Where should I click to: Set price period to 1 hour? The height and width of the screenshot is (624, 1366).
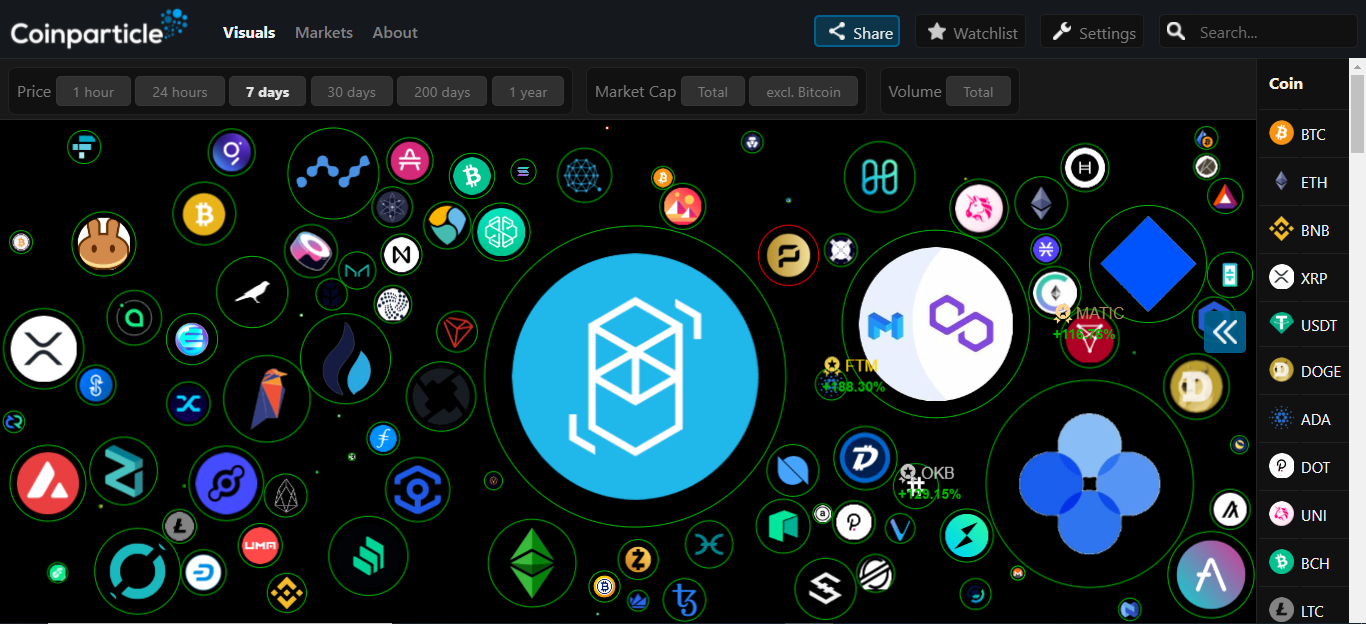click(93, 92)
